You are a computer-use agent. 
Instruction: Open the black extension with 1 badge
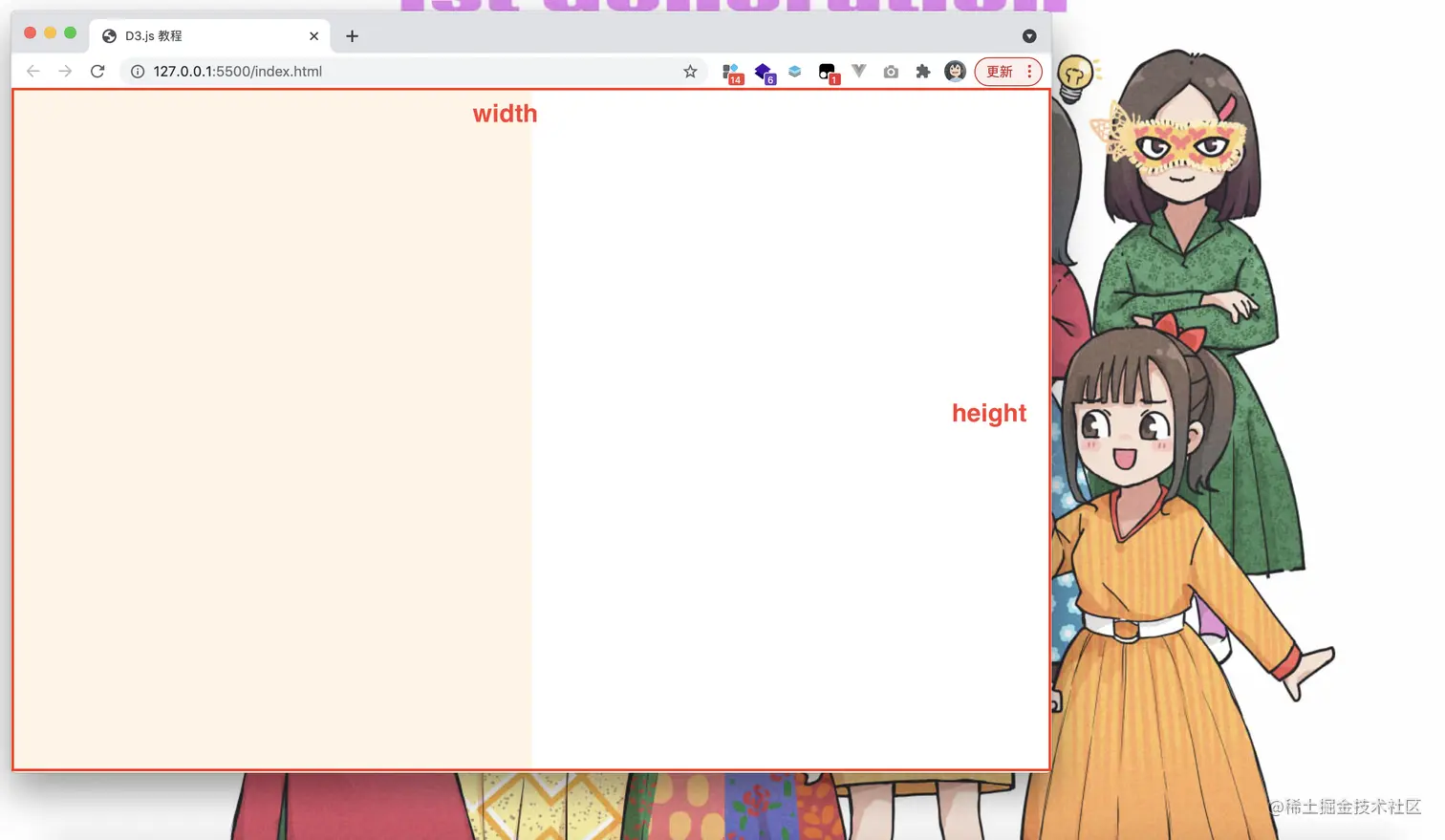(x=828, y=73)
